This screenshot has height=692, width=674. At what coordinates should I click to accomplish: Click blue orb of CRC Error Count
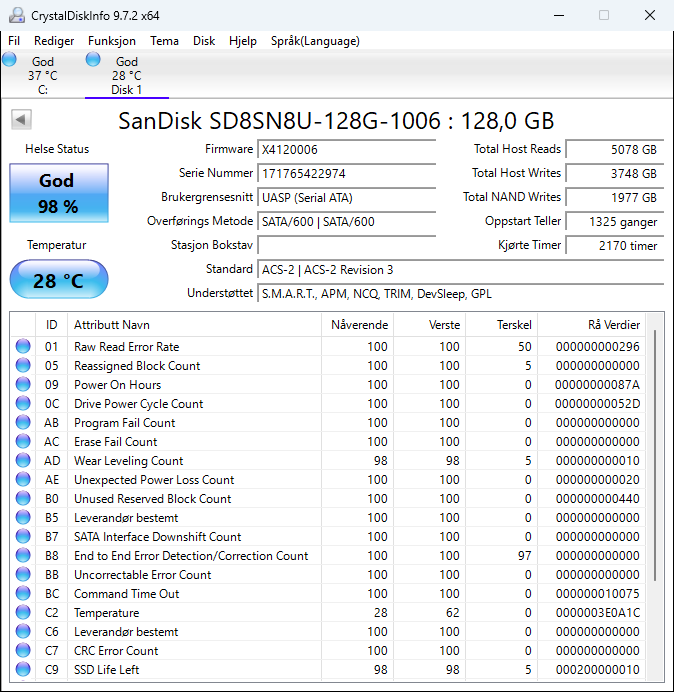pos(23,650)
